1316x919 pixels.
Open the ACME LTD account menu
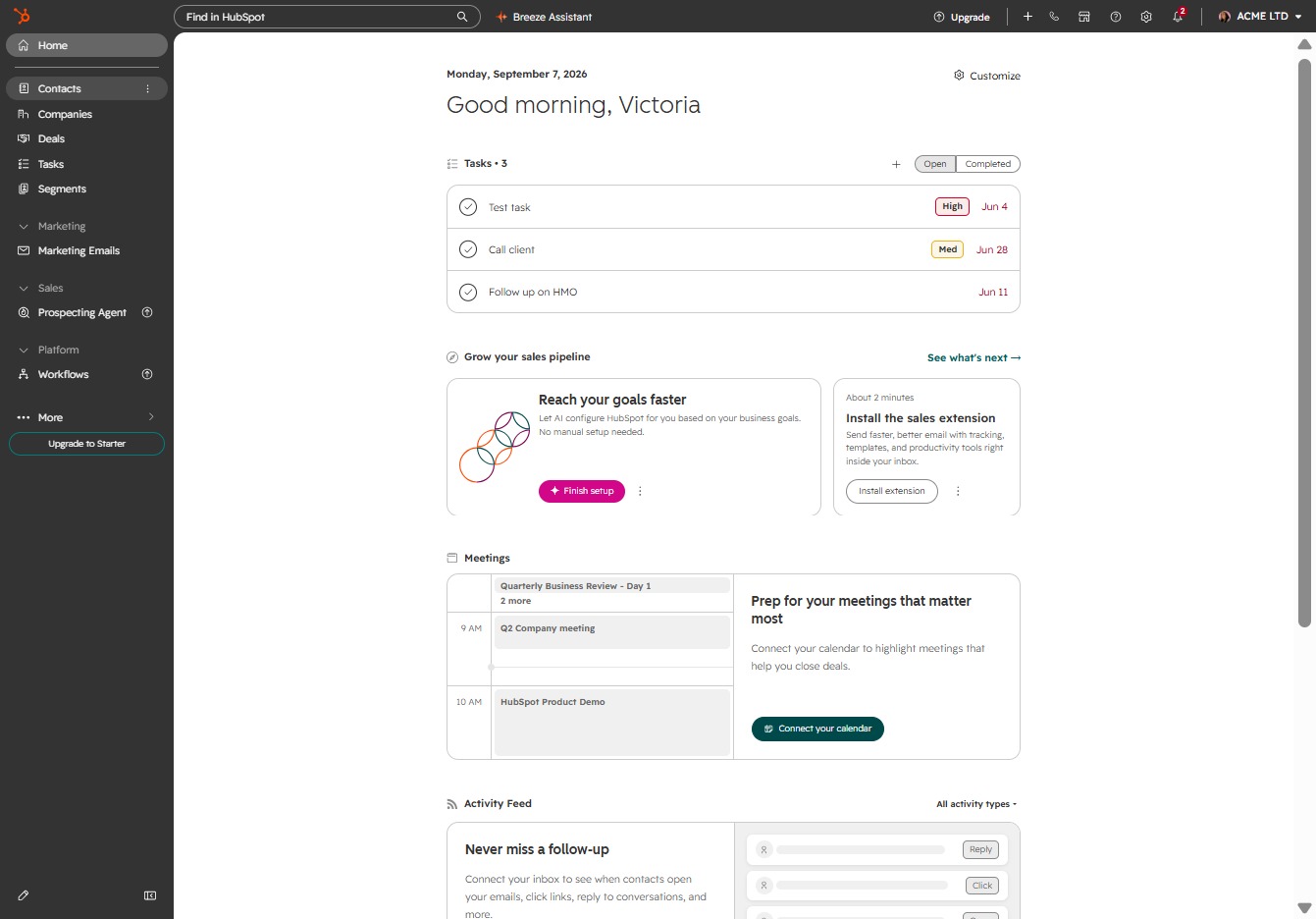[1262, 17]
